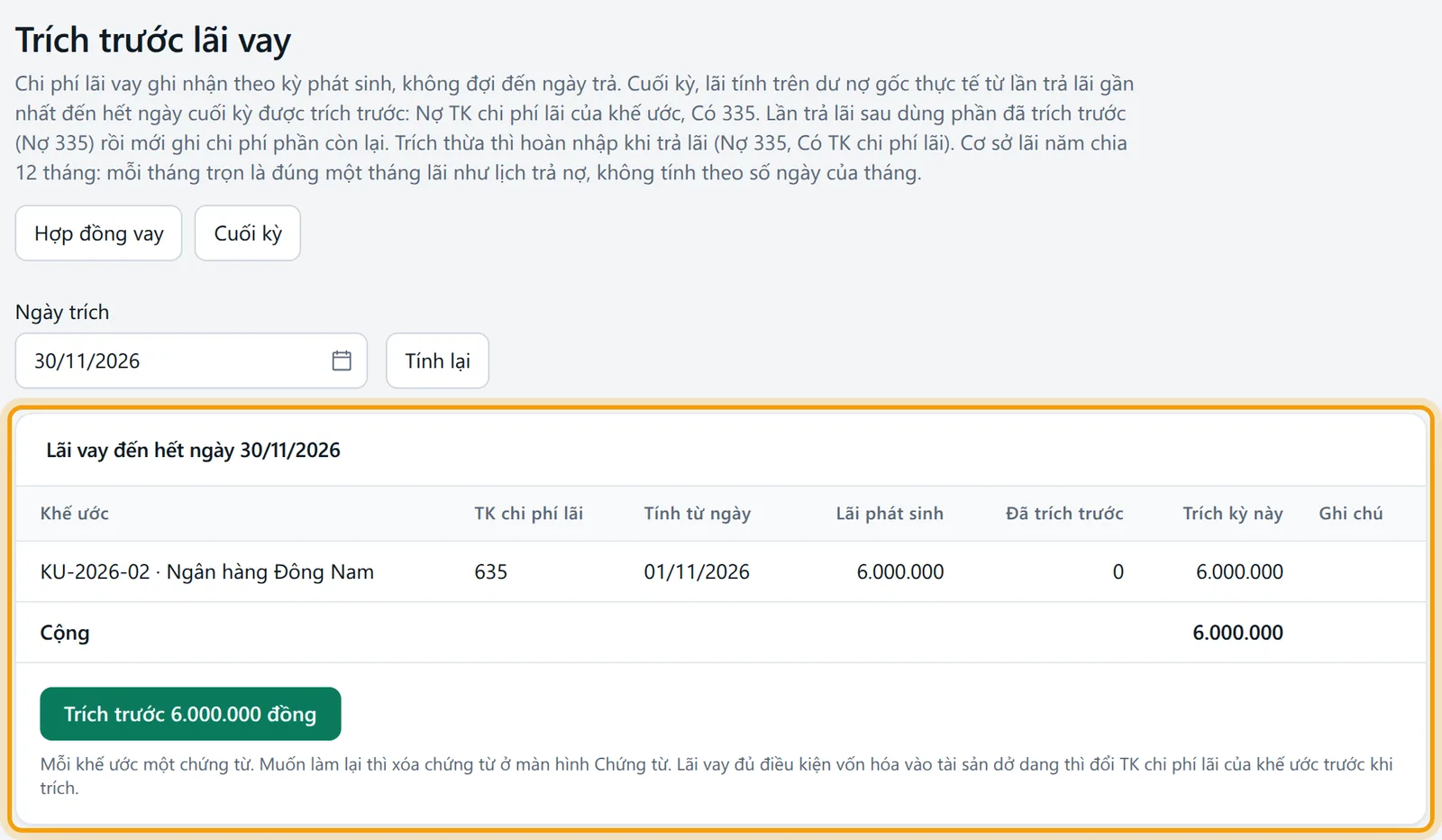This screenshot has width=1442, height=840.
Task: Open the calendar picker icon
Action: 342,361
